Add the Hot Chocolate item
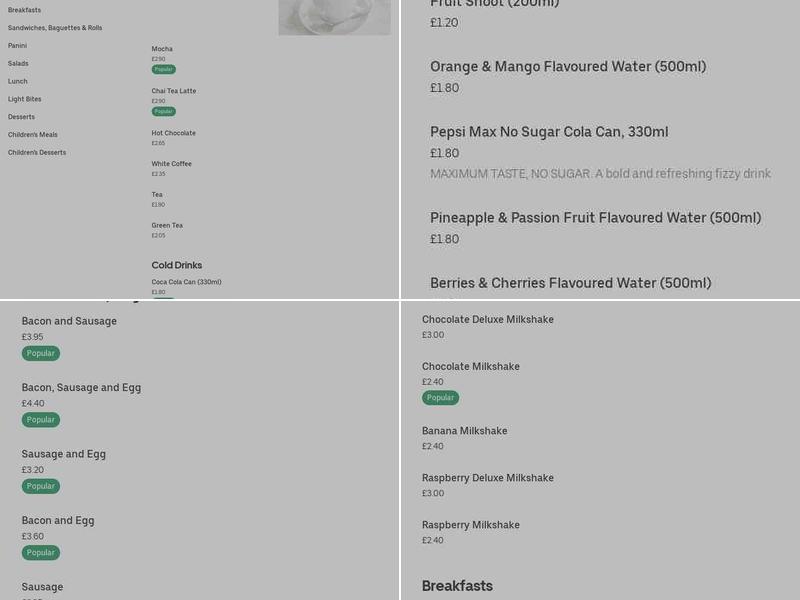The width and height of the screenshot is (800, 600). pos(174,133)
